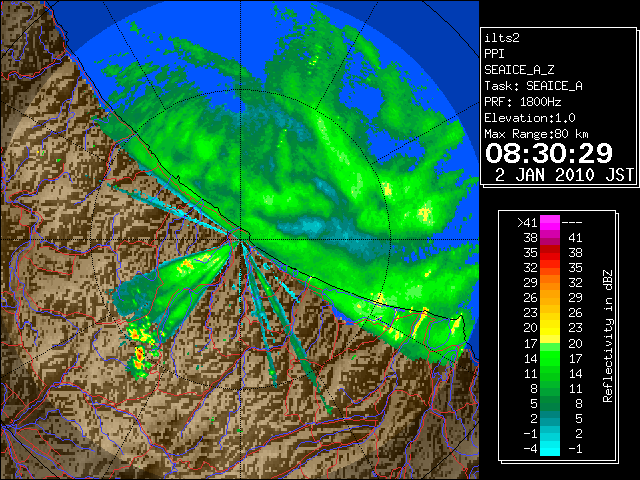Click the "Reflectivity in dBZ" axis label

607,336
